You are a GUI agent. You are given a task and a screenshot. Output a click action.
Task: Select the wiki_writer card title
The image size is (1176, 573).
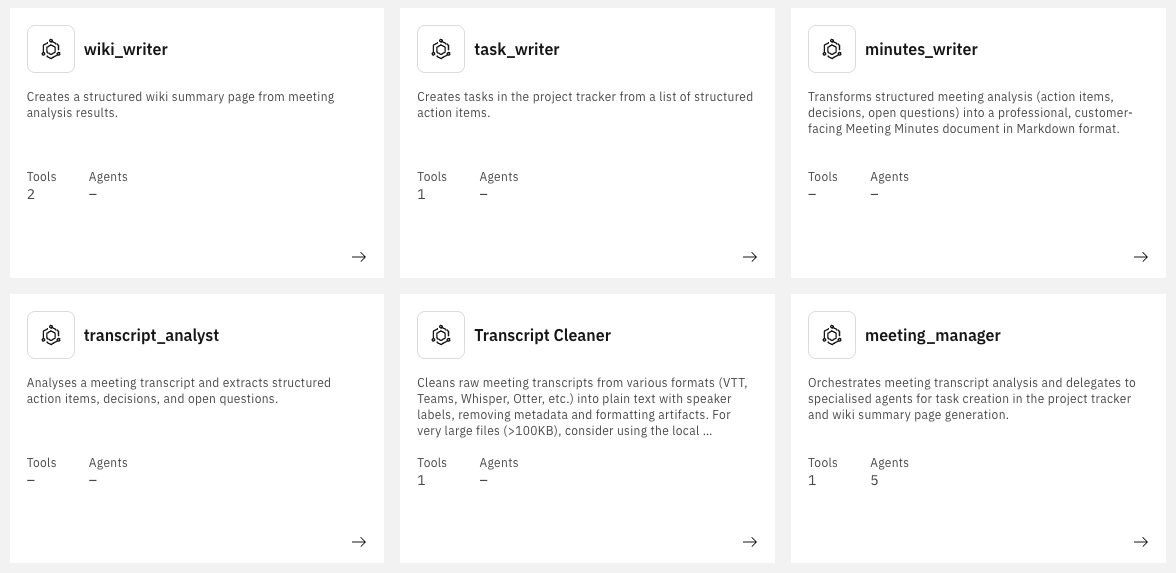pos(126,49)
